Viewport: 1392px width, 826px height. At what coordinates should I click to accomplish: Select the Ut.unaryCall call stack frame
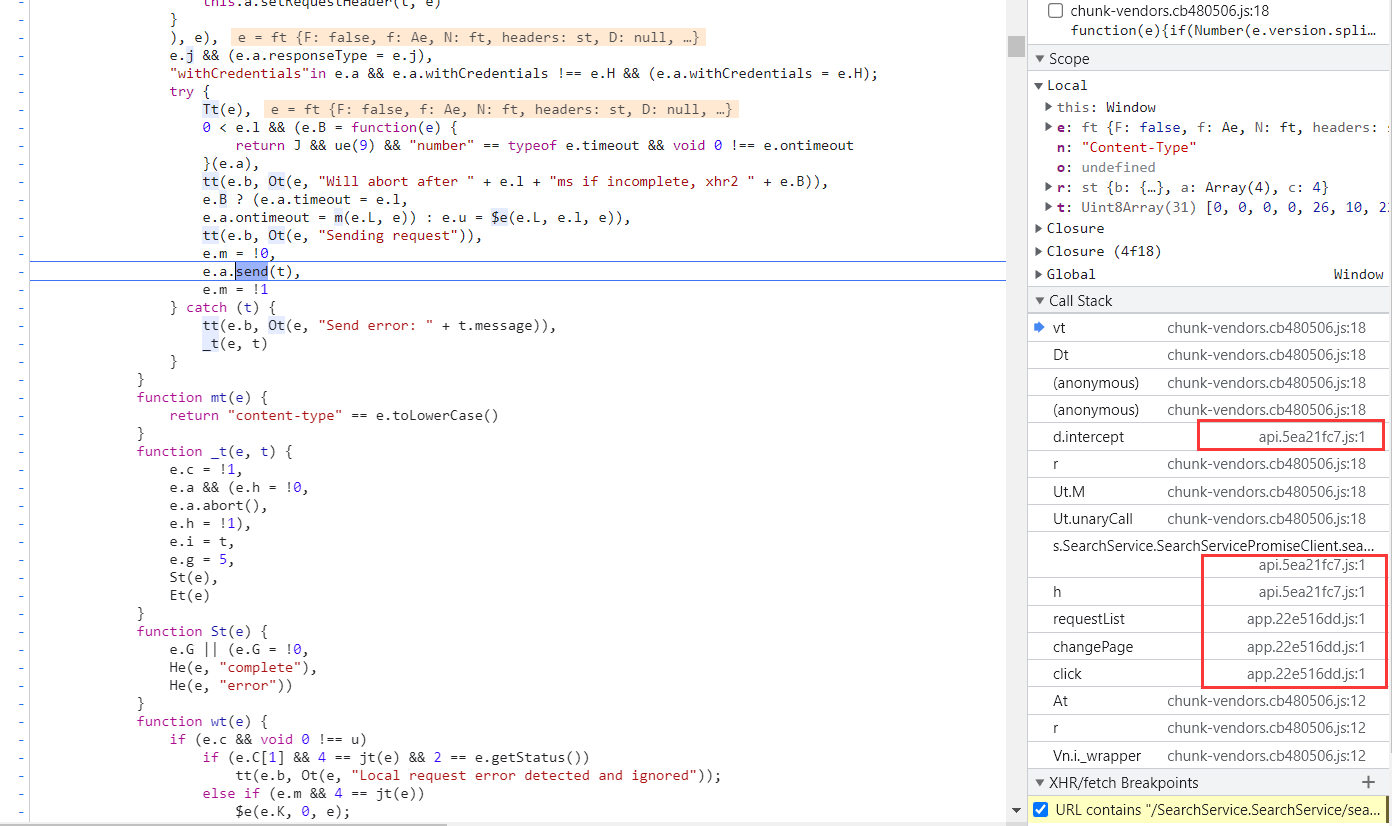(1210, 519)
